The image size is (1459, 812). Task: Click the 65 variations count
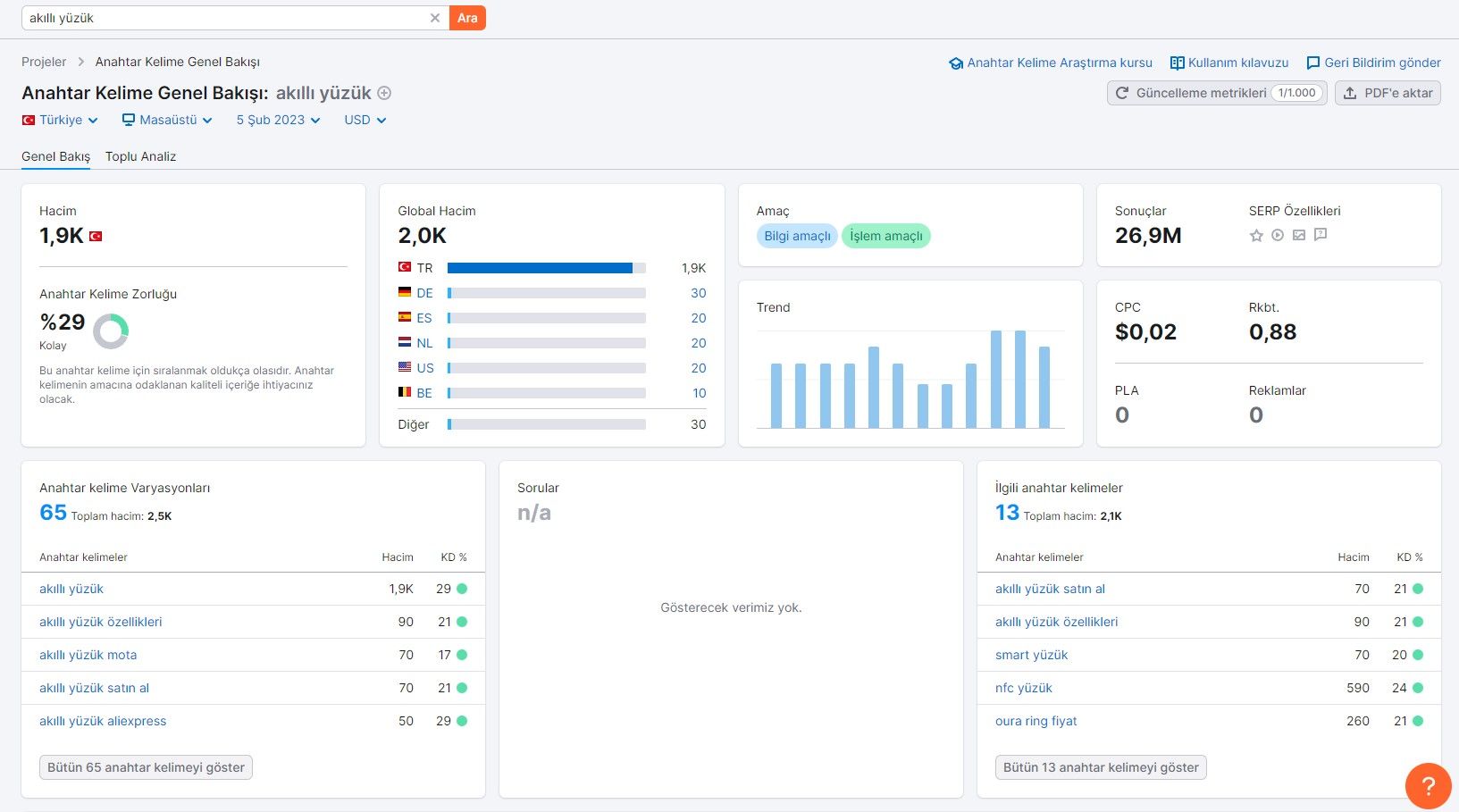click(53, 513)
